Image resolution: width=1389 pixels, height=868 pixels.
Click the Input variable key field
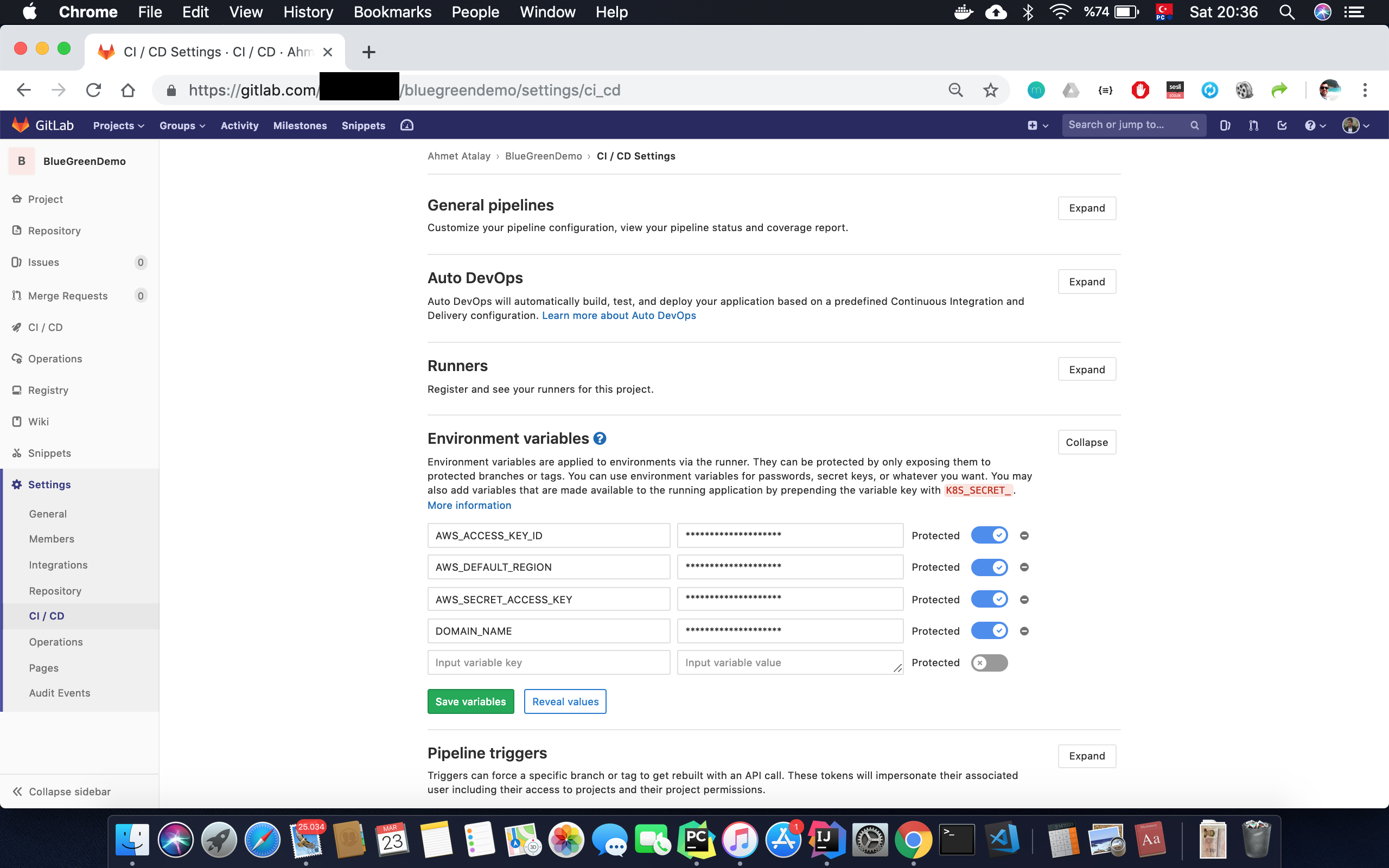pyautogui.click(x=548, y=662)
